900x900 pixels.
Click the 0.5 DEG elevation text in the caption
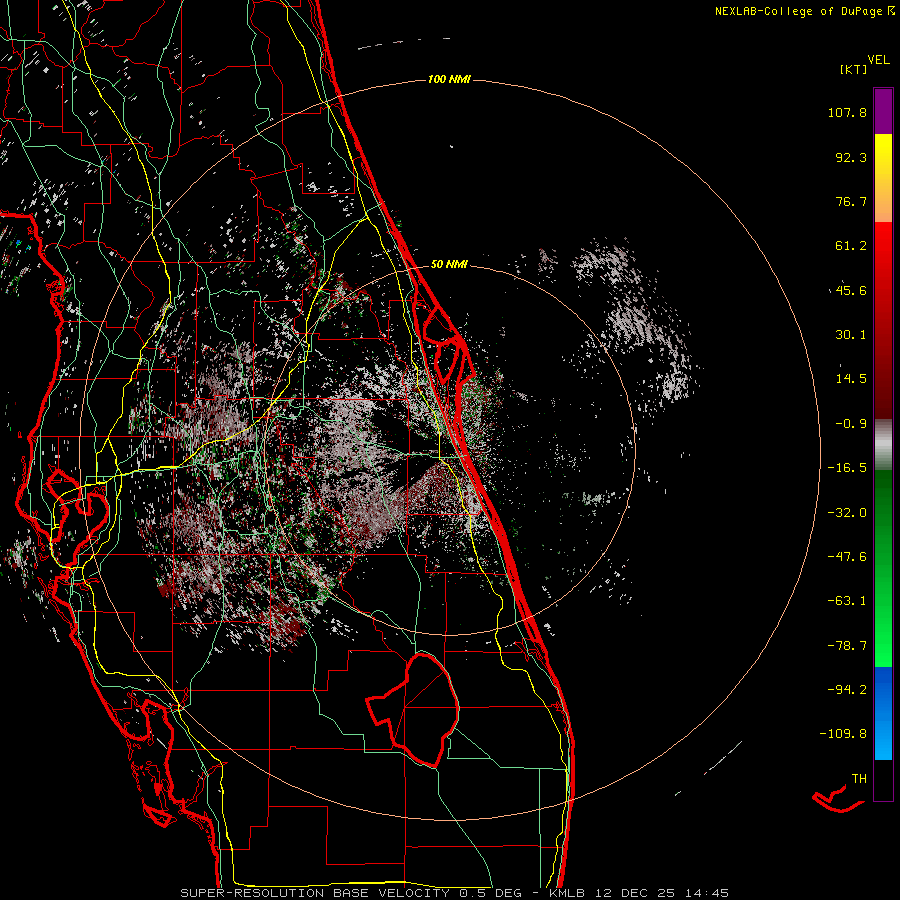[490, 893]
